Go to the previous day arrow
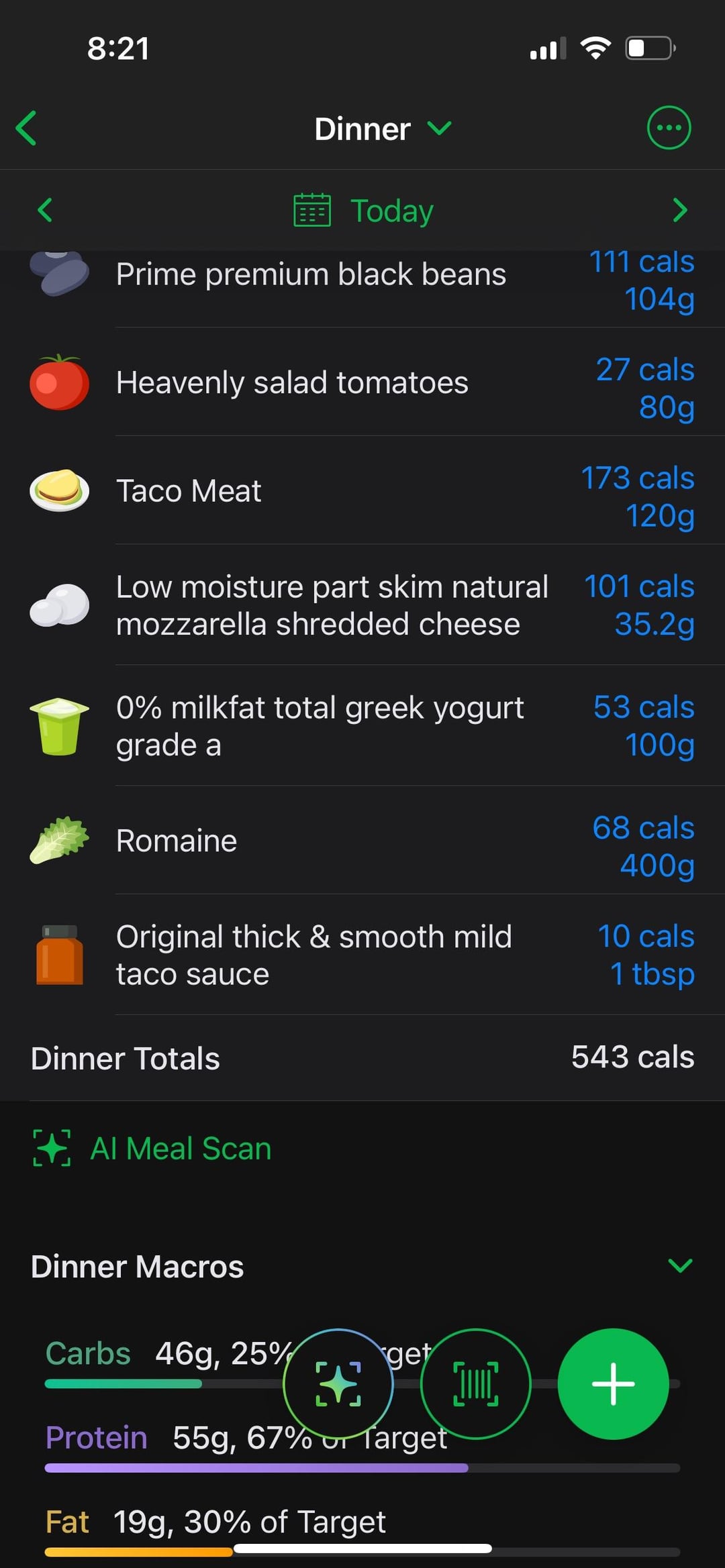The height and width of the screenshot is (1568, 725). pos(45,210)
